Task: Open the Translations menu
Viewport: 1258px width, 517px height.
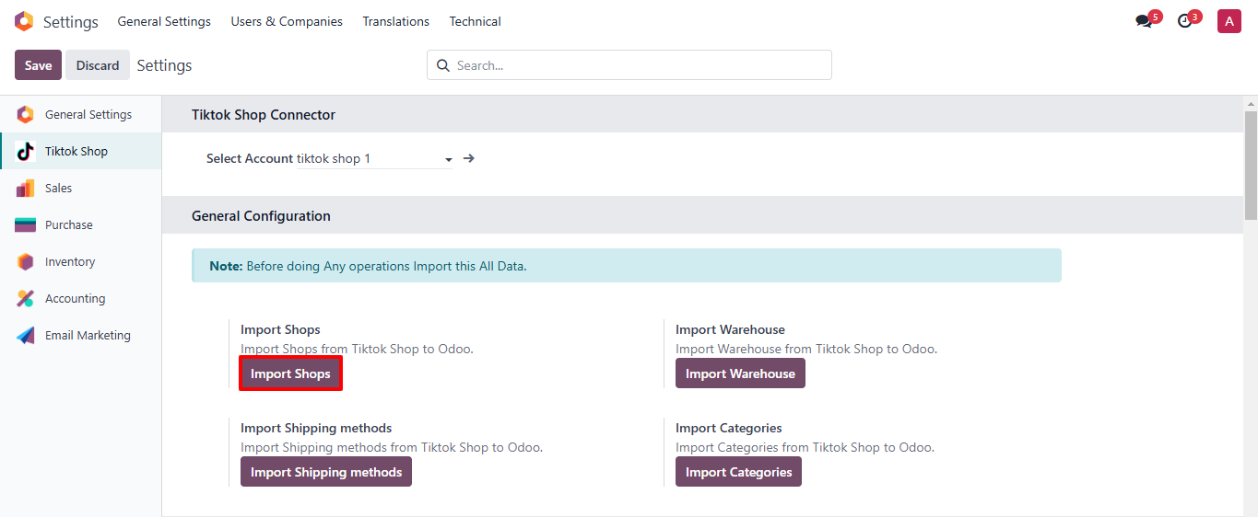Action: [396, 21]
